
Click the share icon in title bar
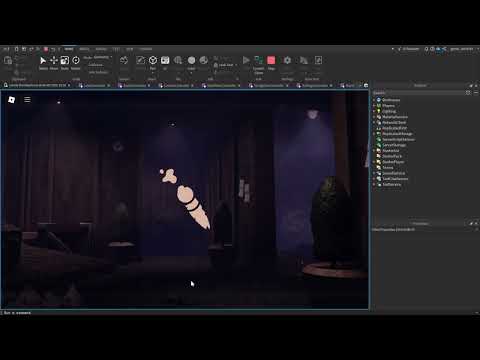coord(444,49)
